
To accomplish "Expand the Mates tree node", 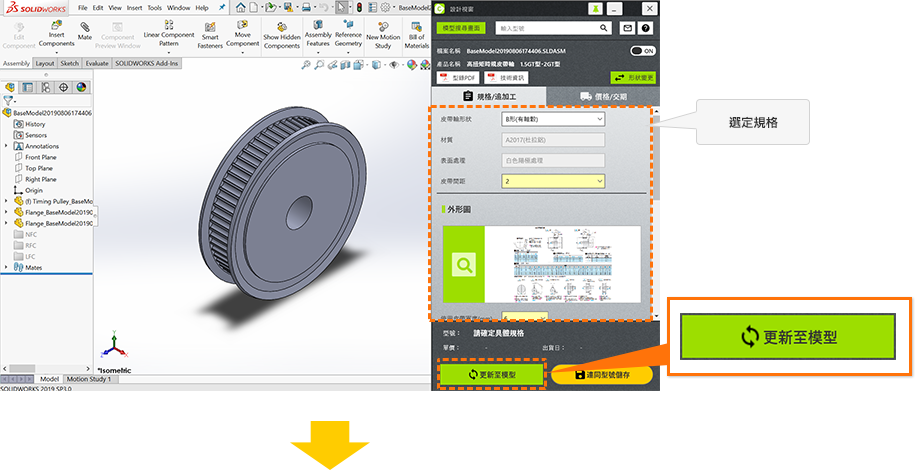I will pyautogui.click(x=8, y=267).
